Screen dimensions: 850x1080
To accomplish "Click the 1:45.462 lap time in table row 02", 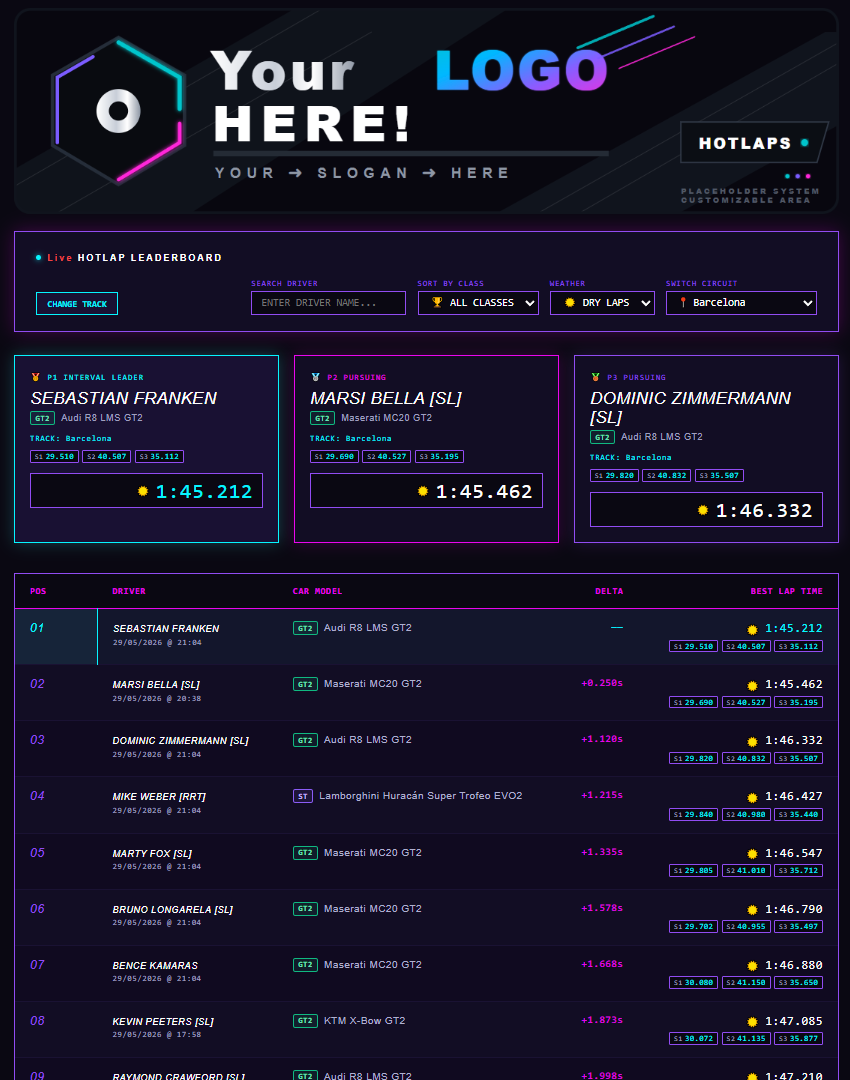I will point(794,685).
